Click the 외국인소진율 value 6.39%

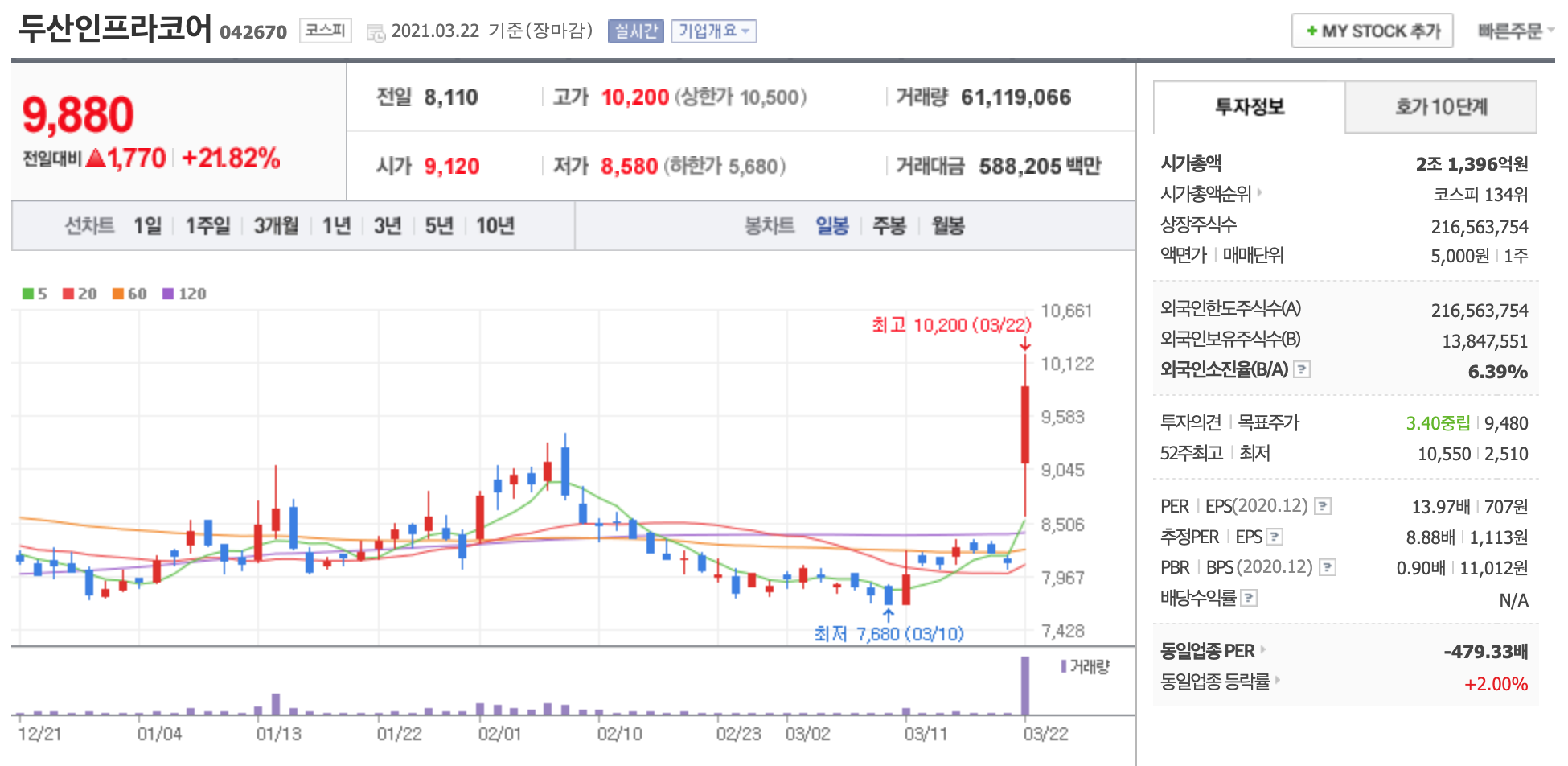(1497, 372)
